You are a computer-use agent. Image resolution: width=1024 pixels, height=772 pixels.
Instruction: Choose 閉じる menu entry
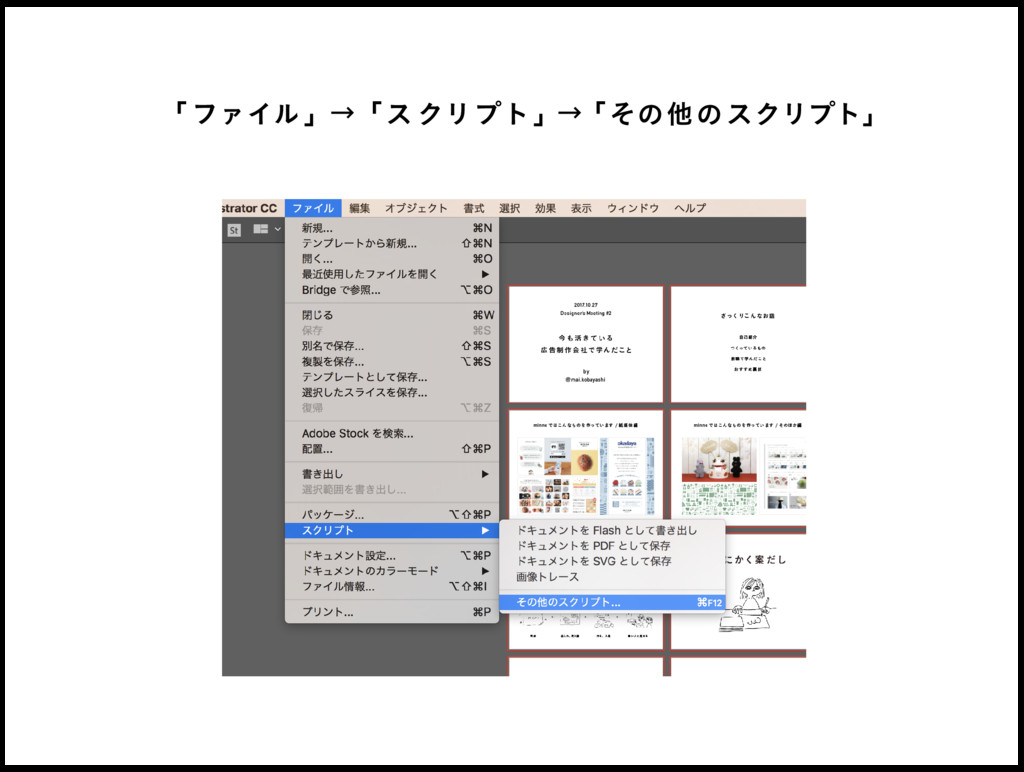coord(392,315)
